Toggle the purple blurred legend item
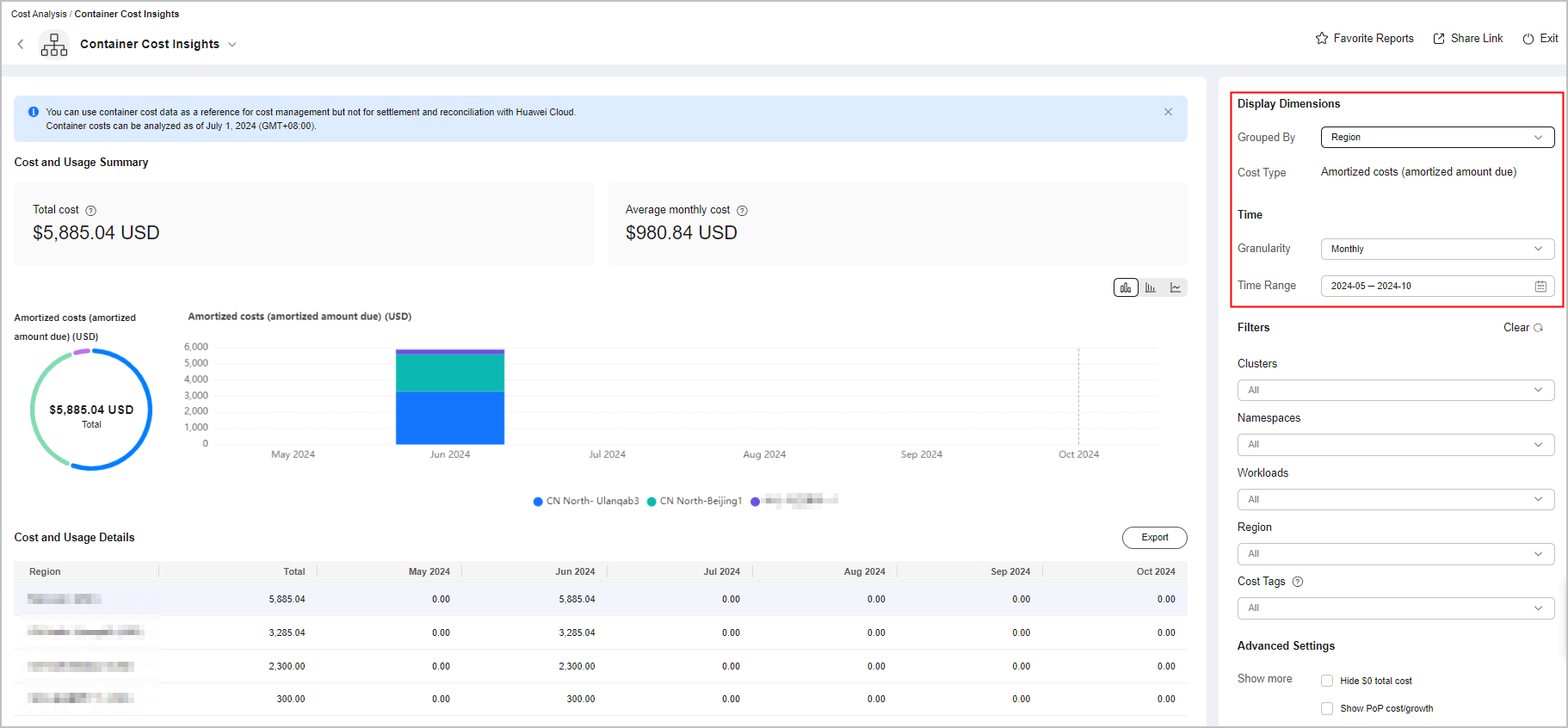Image resolution: width=1568 pixels, height=728 pixels. pos(794,501)
